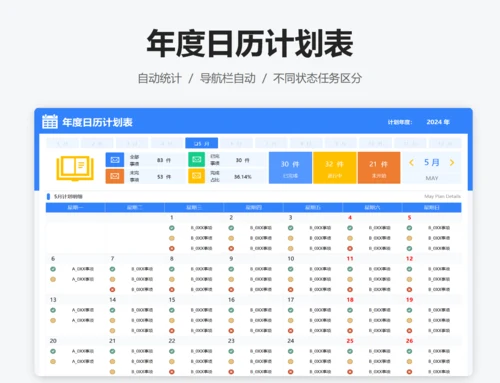Screen dimensions: 500x383
Task: Click the 自动统计 subtitle text
Action: coord(160,78)
